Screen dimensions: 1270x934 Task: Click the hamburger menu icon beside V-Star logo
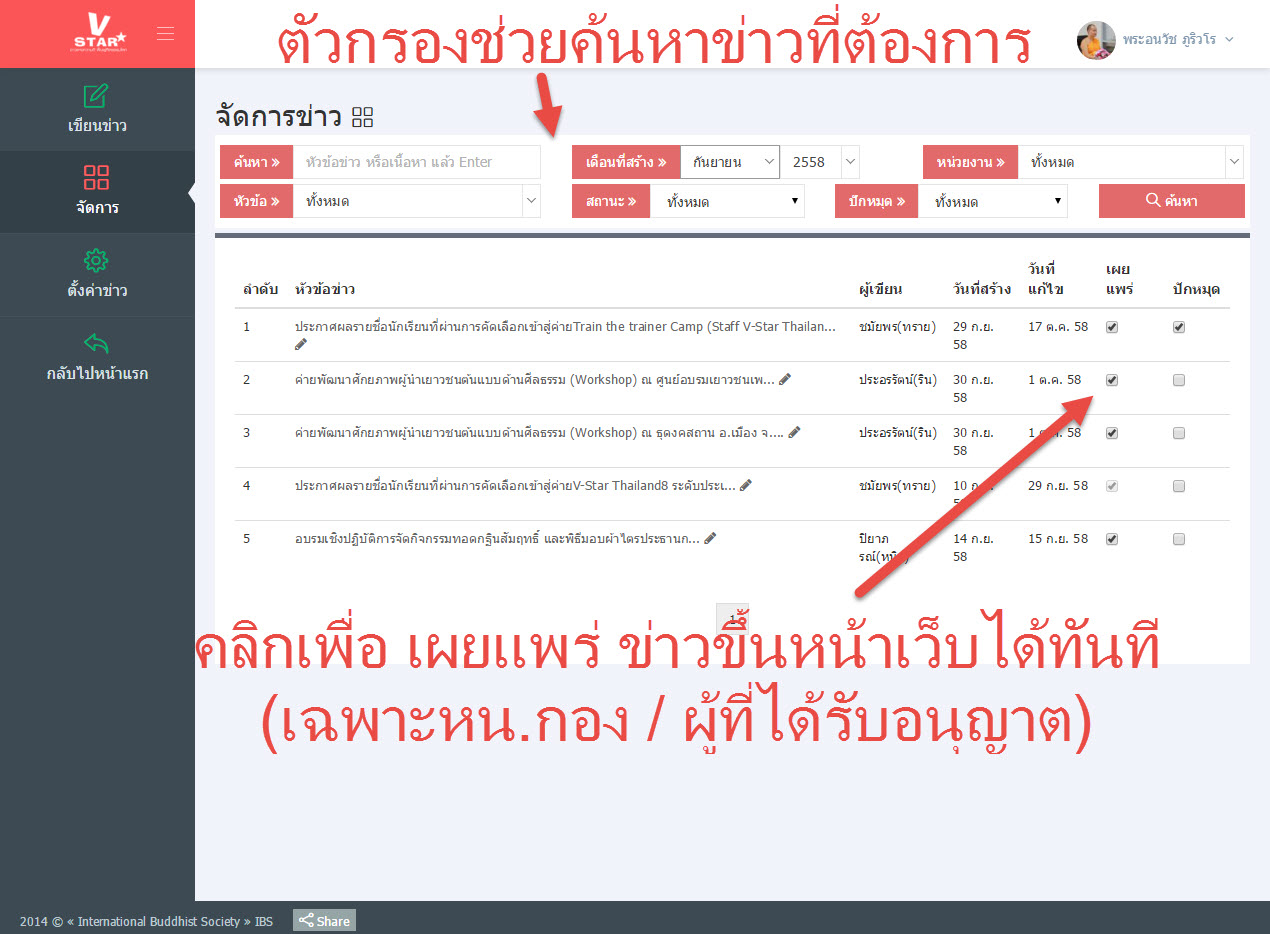(165, 34)
